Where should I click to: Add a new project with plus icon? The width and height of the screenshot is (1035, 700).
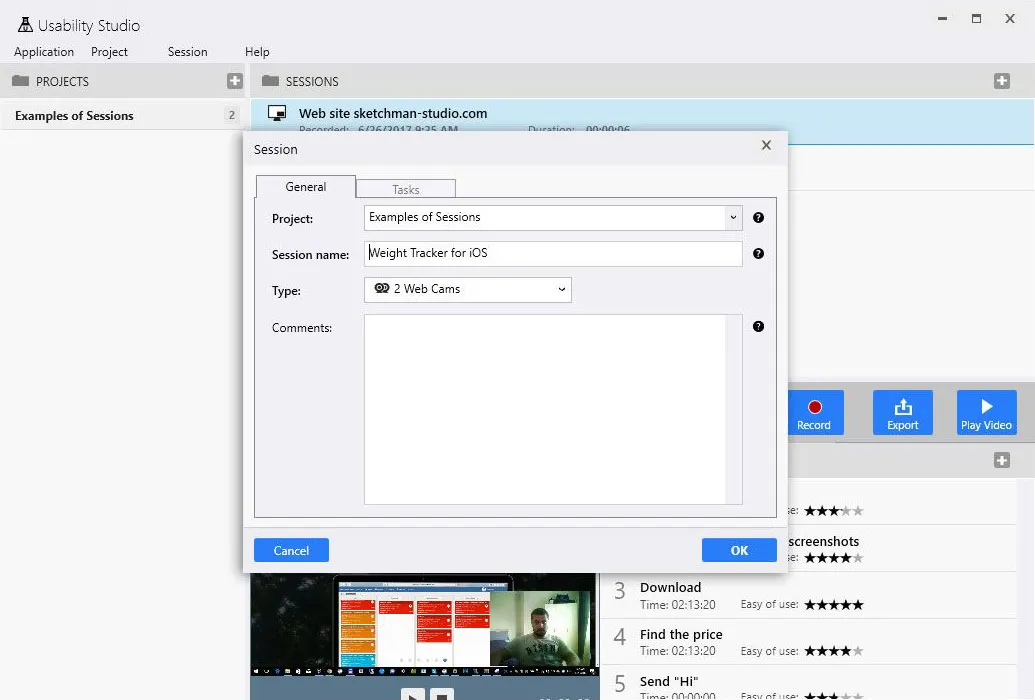pos(234,81)
